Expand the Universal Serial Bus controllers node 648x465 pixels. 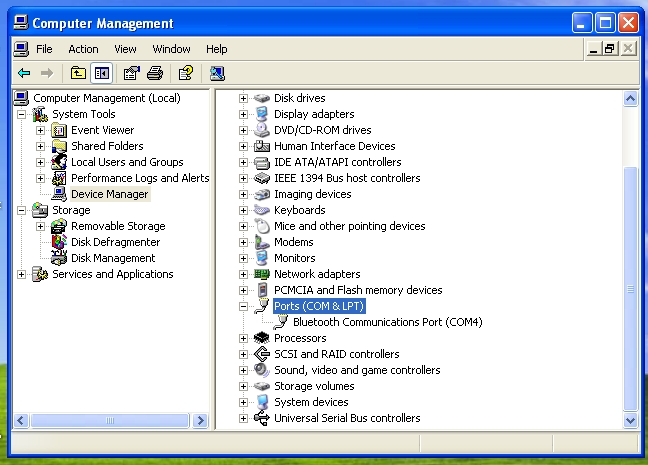(243, 418)
